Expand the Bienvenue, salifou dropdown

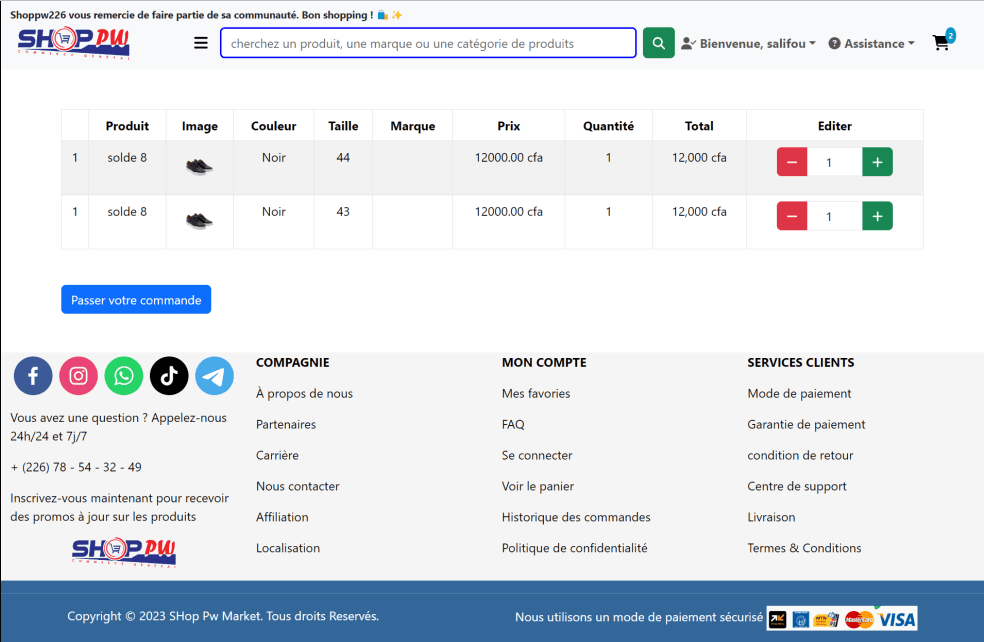tap(748, 43)
